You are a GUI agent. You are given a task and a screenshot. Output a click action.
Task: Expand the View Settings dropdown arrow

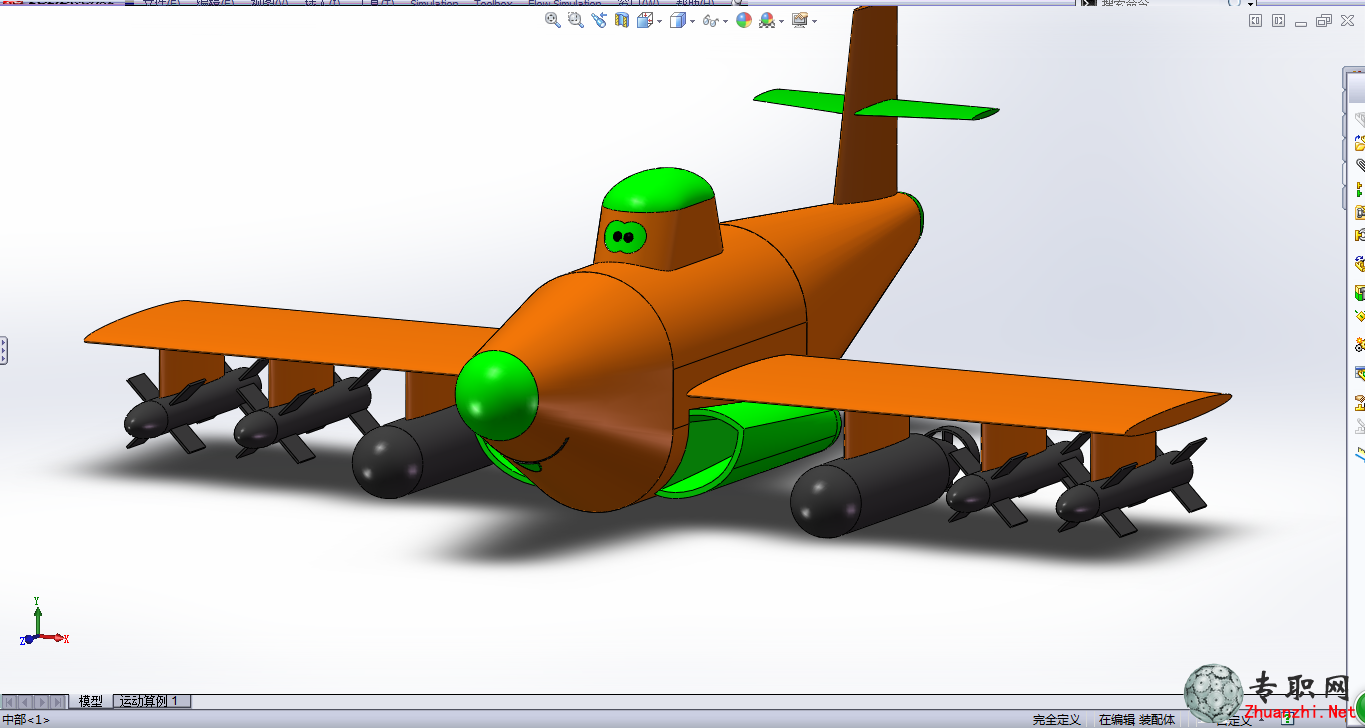pos(814,21)
